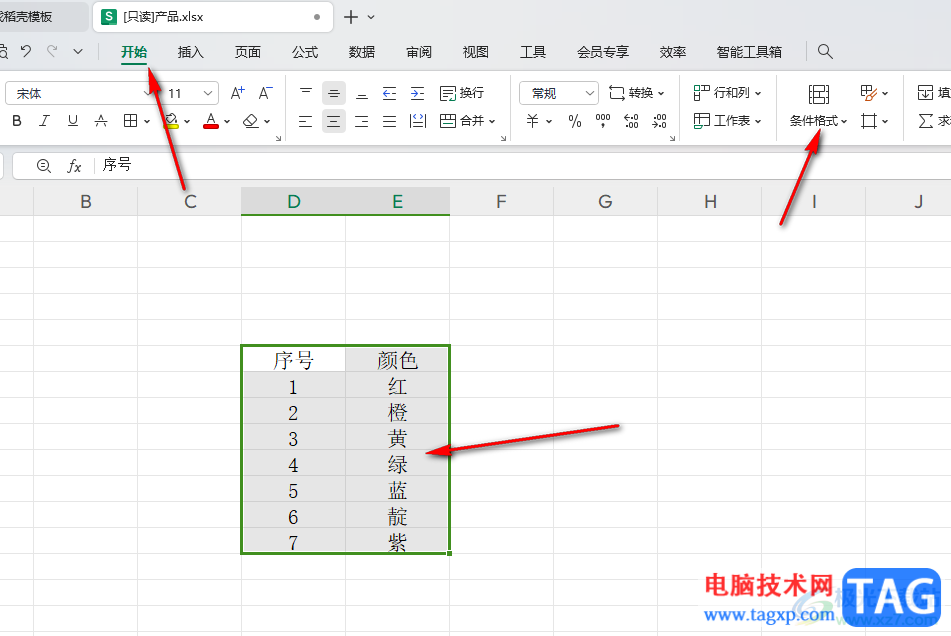Align text left

pos(306,121)
